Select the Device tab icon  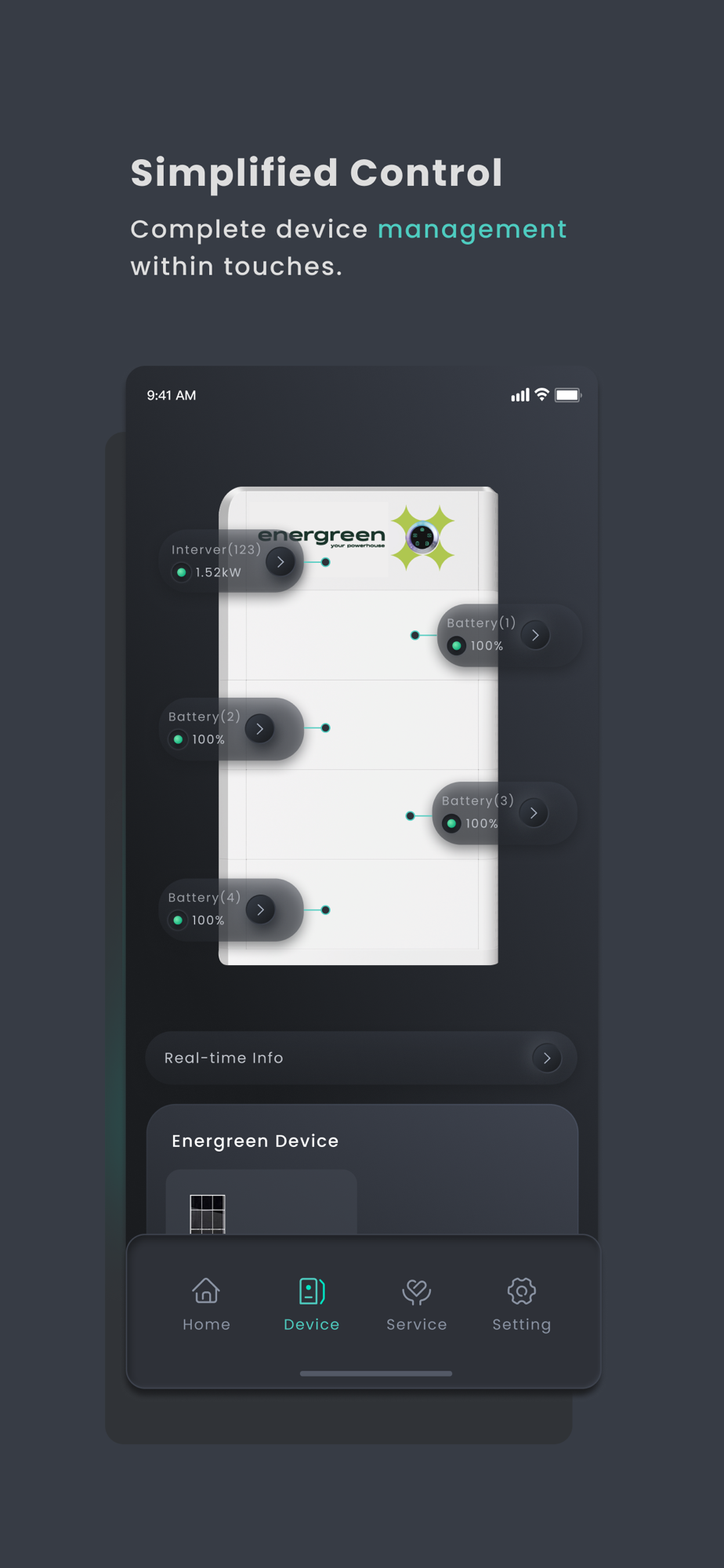point(311,1290)
